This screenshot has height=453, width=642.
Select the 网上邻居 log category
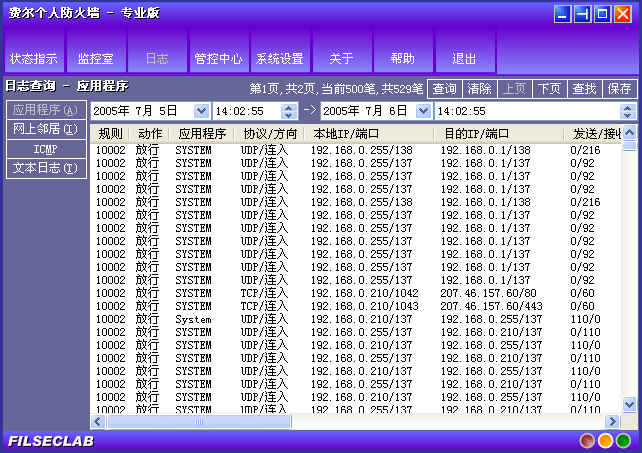(x=46, y=129)
